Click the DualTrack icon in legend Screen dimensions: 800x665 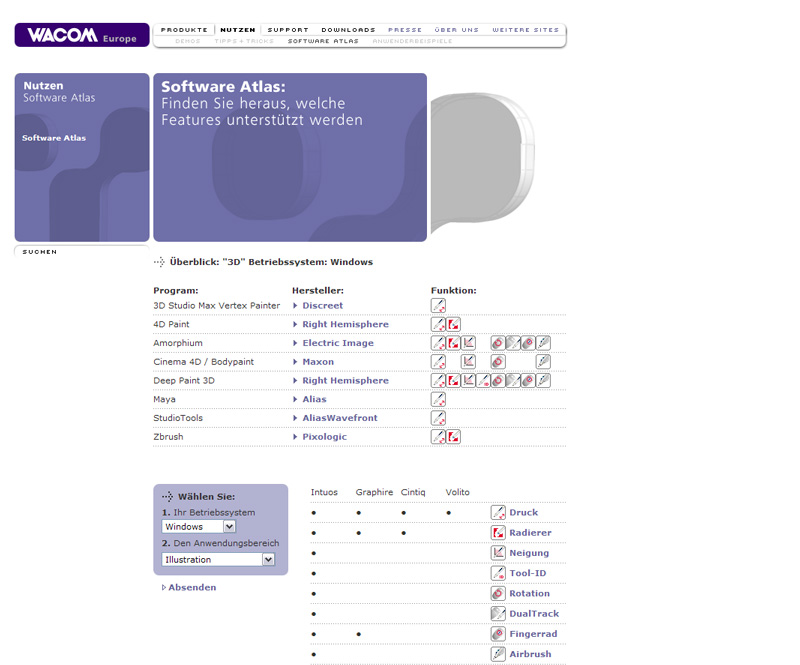click(x=498, y=614)
